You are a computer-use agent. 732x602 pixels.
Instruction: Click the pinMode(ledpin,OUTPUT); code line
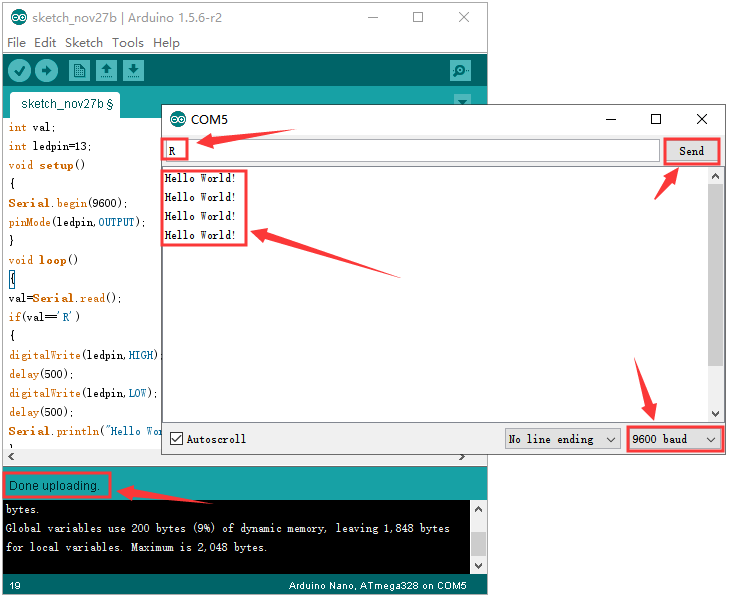77,223
